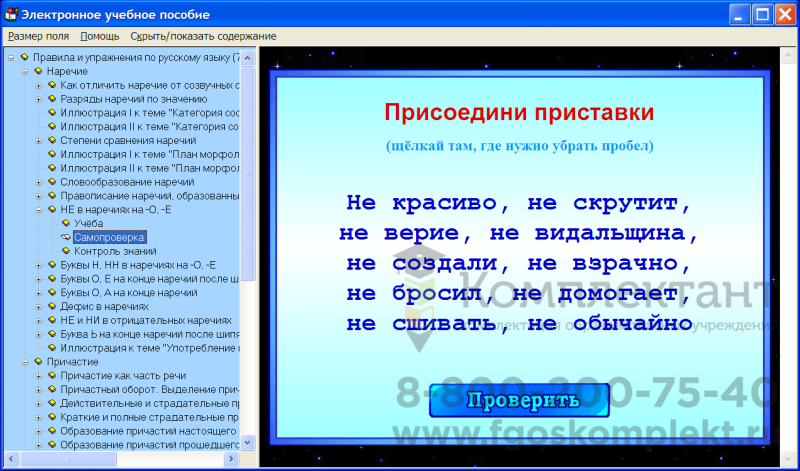Click icon of Буквы О, А на конце
This screenshot has width=800, height=471.
coord(52,292)
